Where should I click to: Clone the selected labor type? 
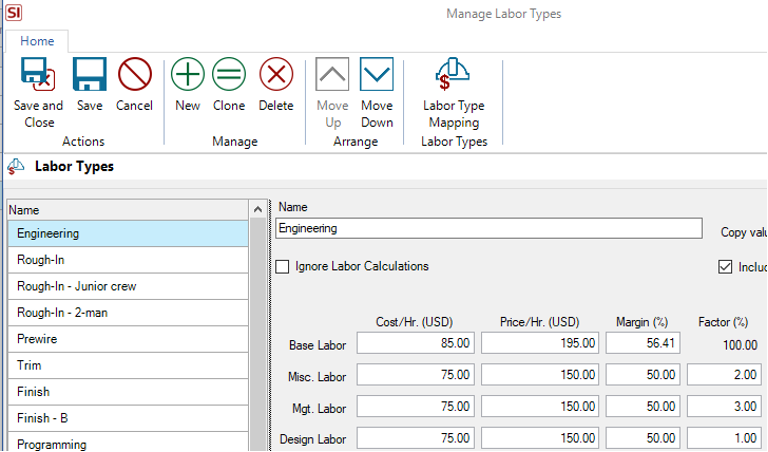229,74
